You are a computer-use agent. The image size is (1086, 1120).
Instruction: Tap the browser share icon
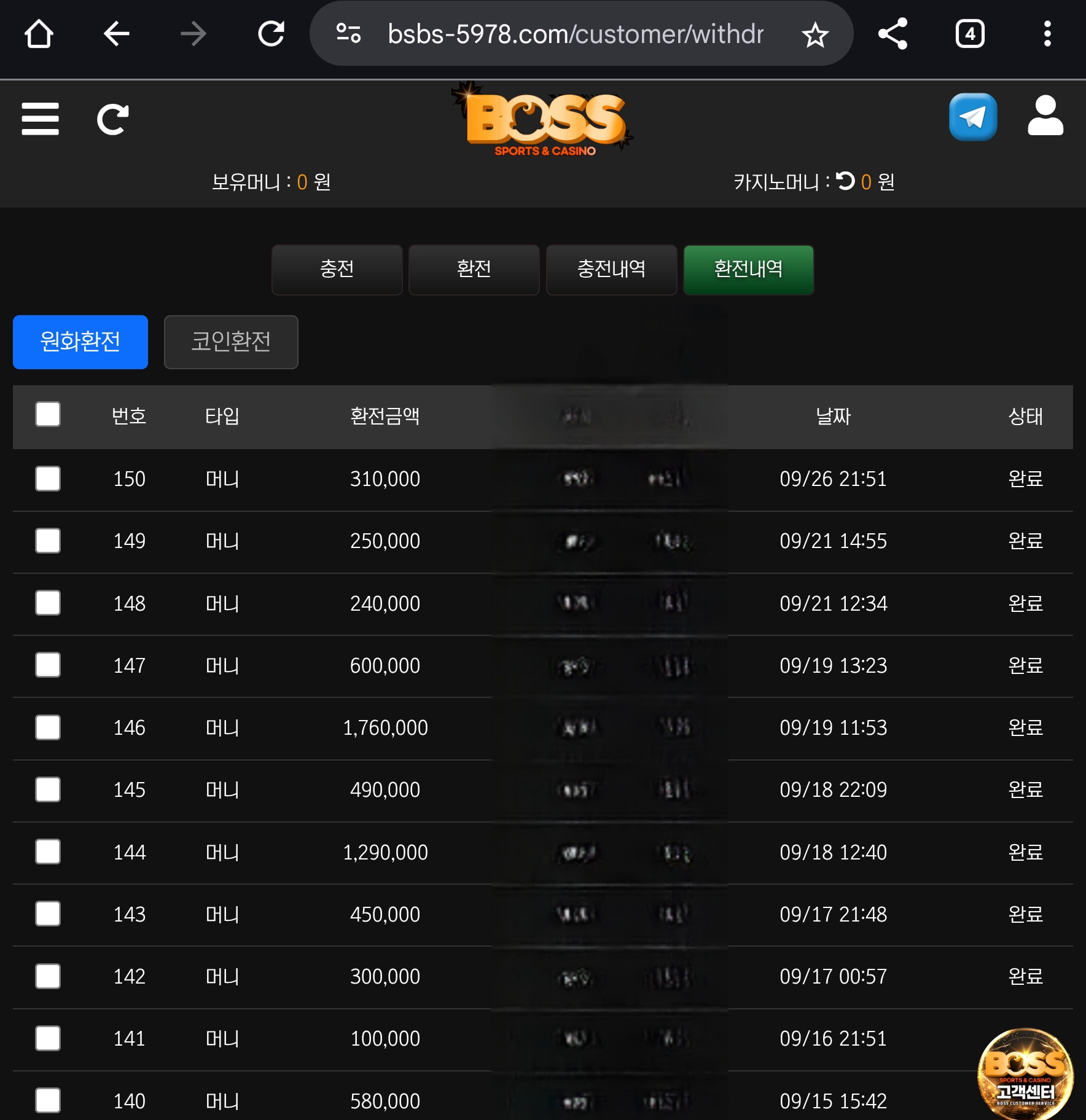pyautogui.click(x=893, y=34)
